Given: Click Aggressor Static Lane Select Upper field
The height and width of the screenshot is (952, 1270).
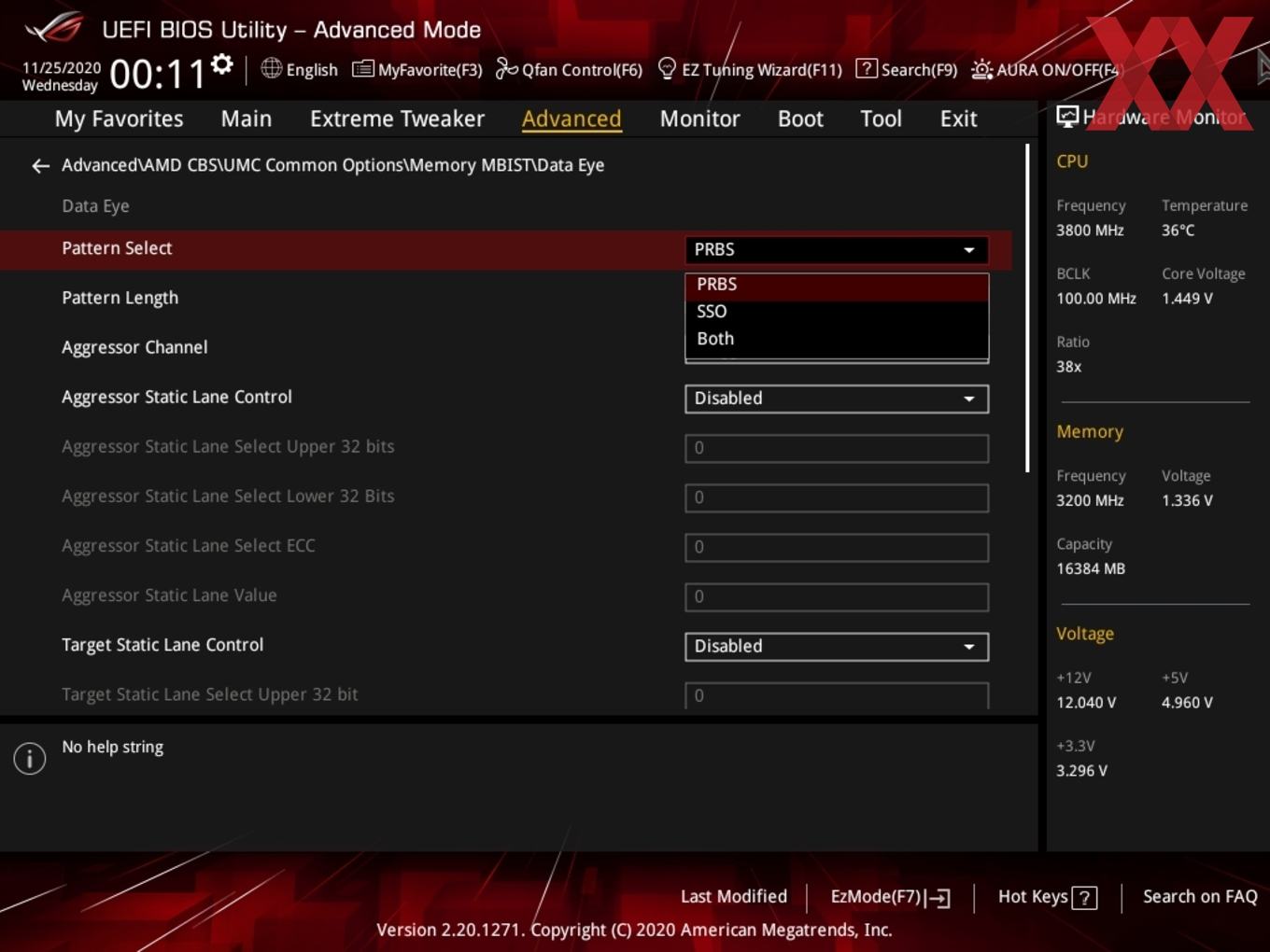Looking at the screenshot, I should pos(837,448).
